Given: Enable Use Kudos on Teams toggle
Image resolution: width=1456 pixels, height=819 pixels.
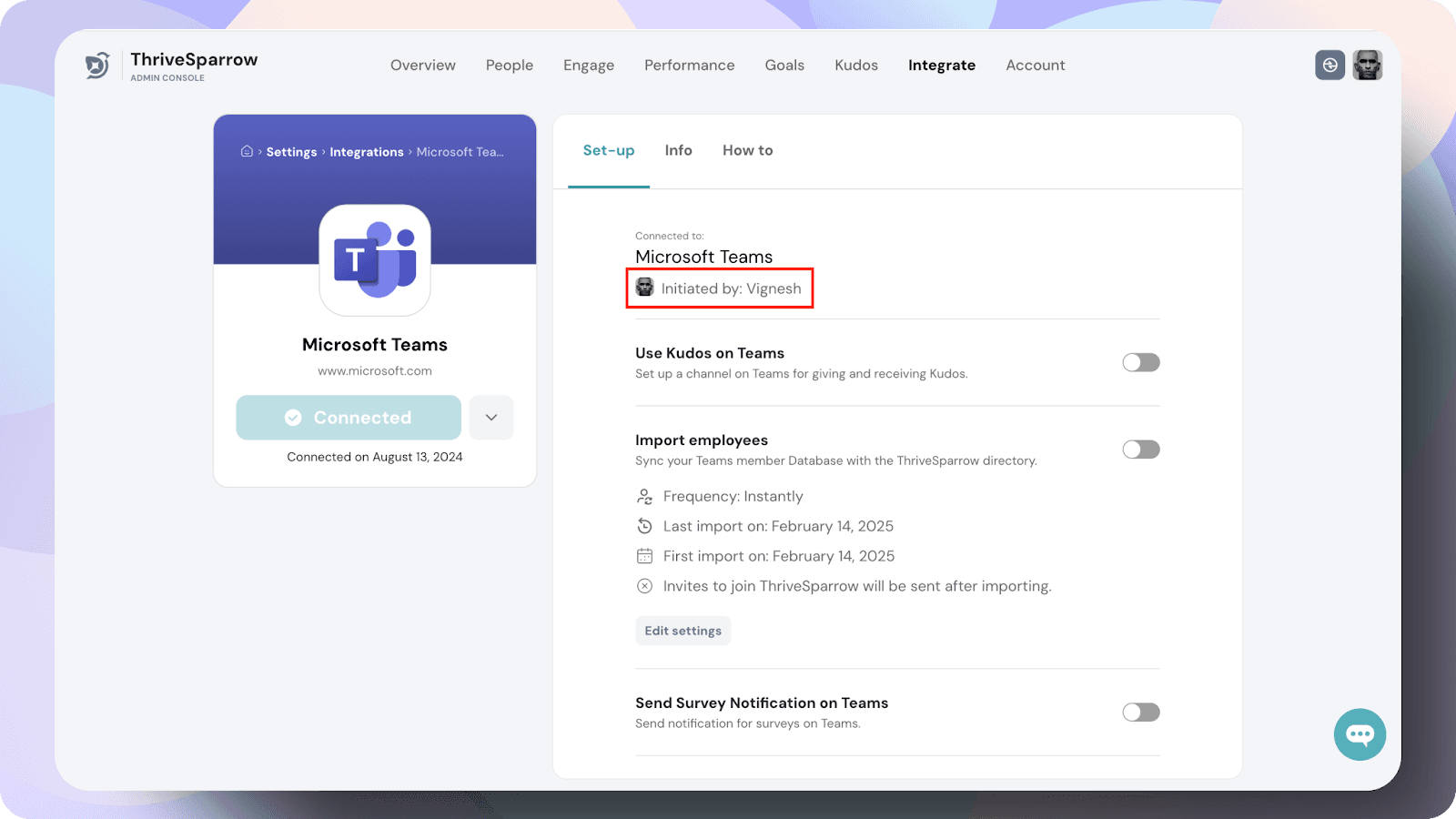Looking at the screenshot, I should [x=1140, y=362].
